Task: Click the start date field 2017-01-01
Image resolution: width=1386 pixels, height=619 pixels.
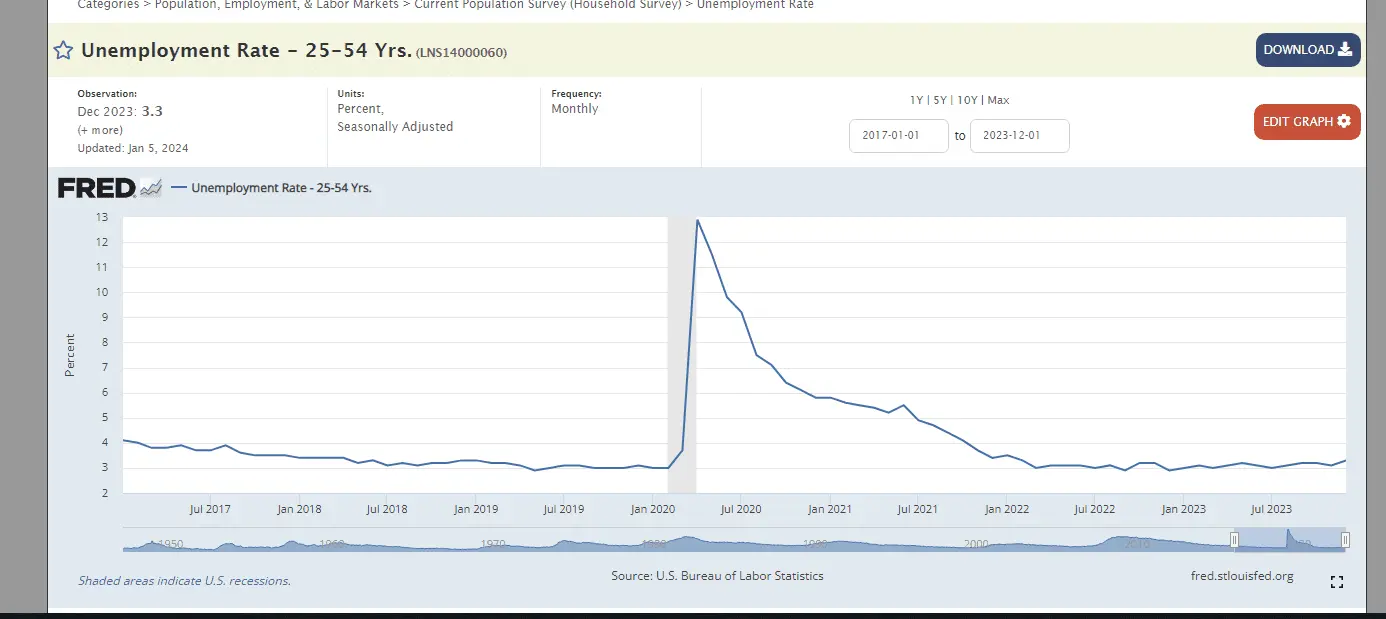Action: point(898,136)
